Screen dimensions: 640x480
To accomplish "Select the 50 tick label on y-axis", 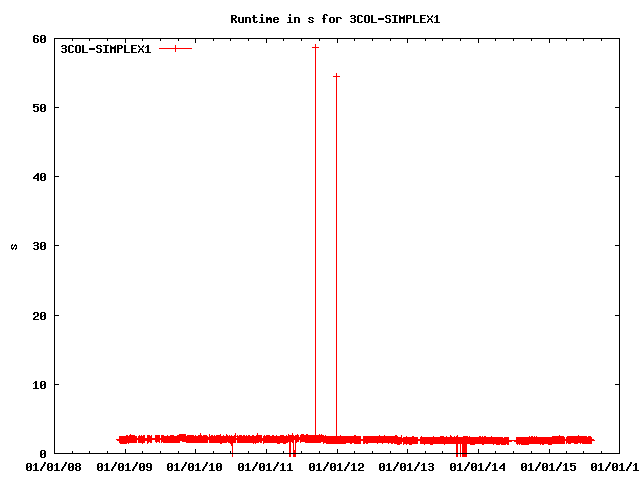I will click(x=39, y=108).
